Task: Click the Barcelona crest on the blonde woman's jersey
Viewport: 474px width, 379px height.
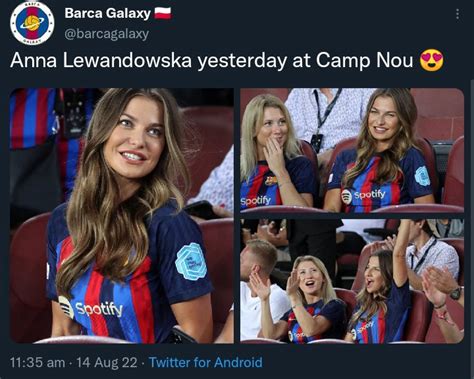Action: click(271, 181)
